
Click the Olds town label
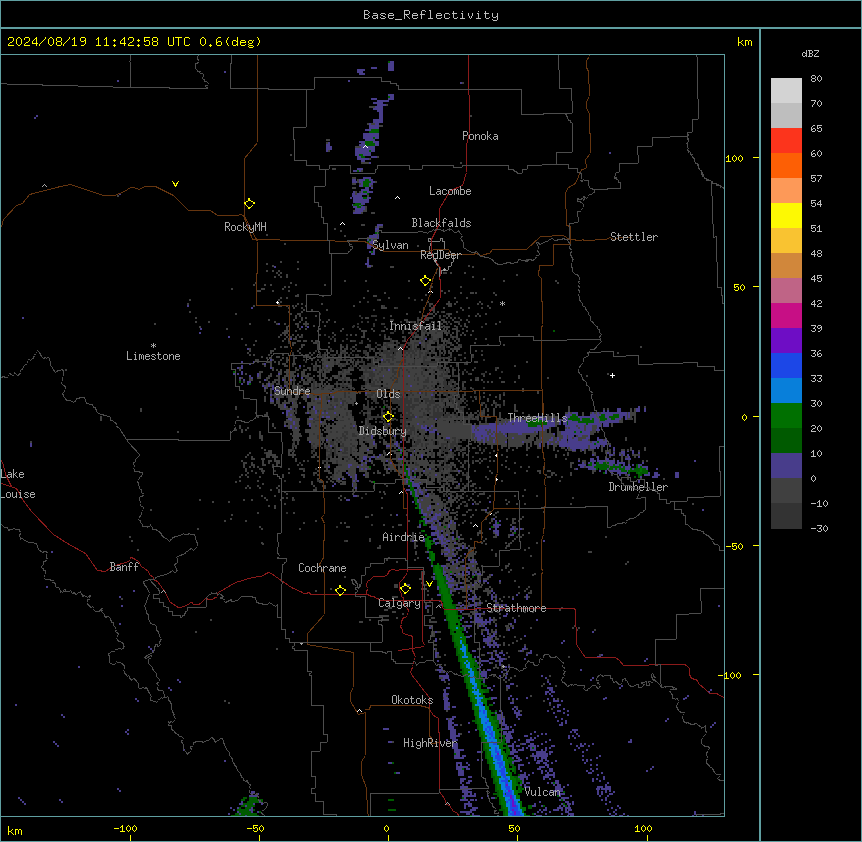388,394
